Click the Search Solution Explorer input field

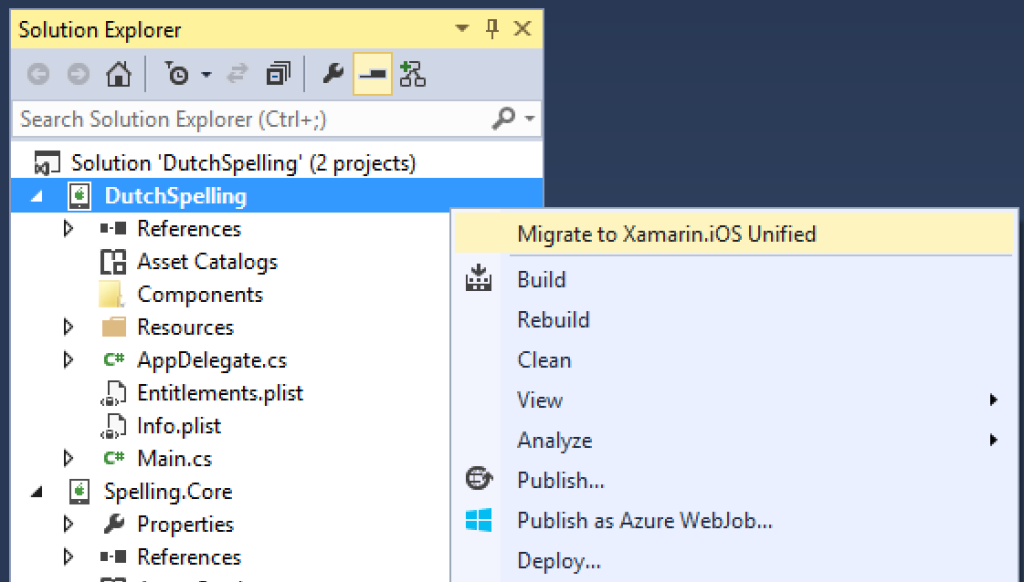(250, 119)
